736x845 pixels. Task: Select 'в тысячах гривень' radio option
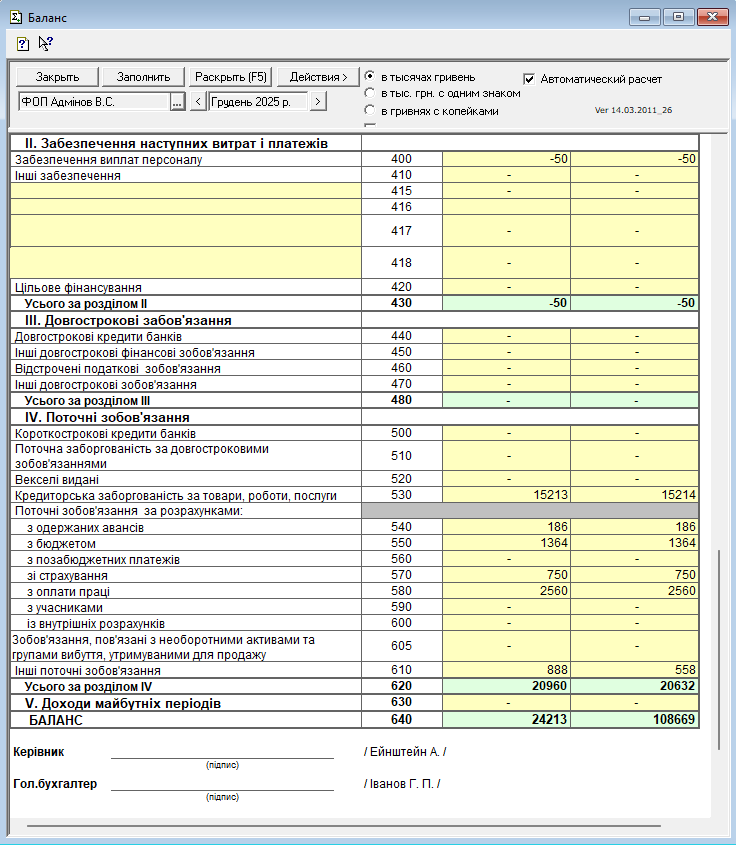coord(370,77)
